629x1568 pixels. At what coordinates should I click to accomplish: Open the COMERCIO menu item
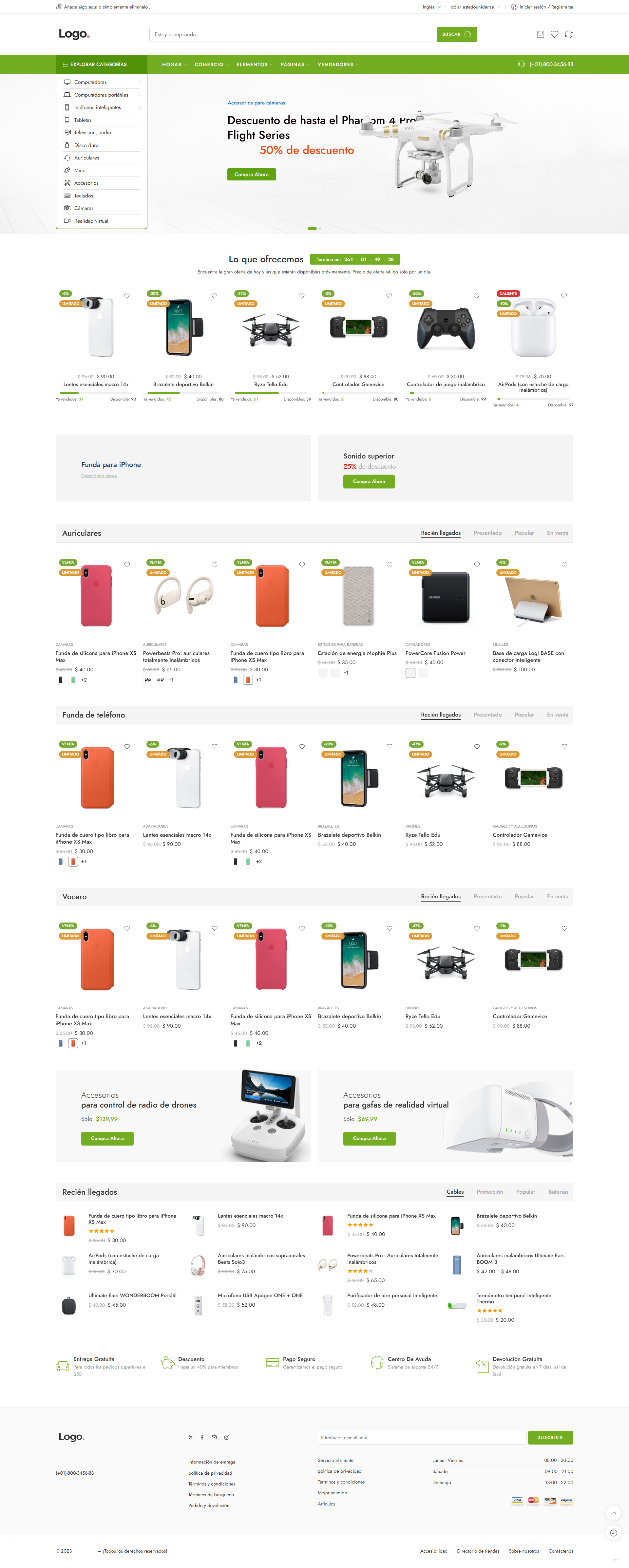(x=210, y=65)
